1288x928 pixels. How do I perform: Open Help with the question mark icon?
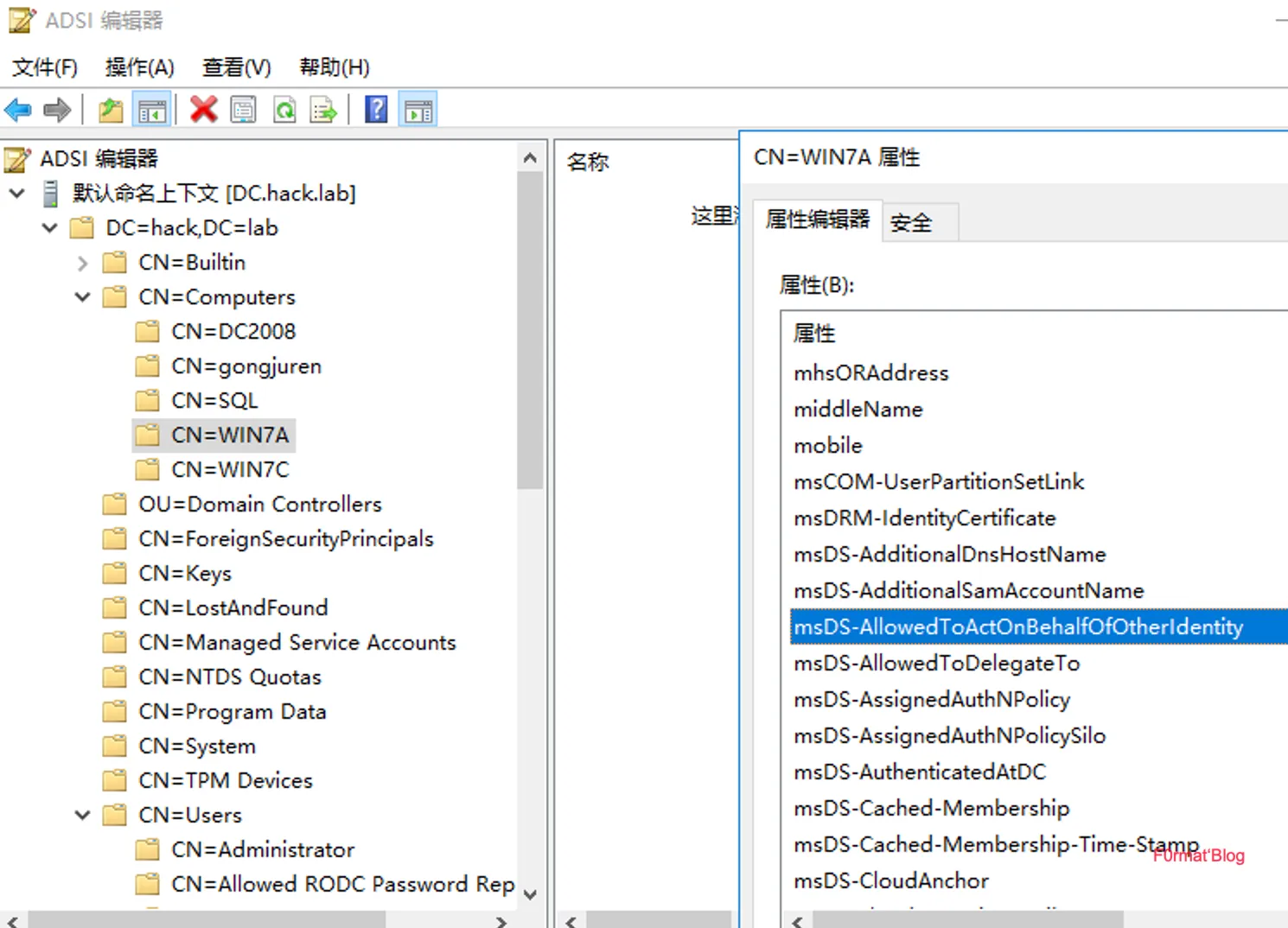click(376, 110)
